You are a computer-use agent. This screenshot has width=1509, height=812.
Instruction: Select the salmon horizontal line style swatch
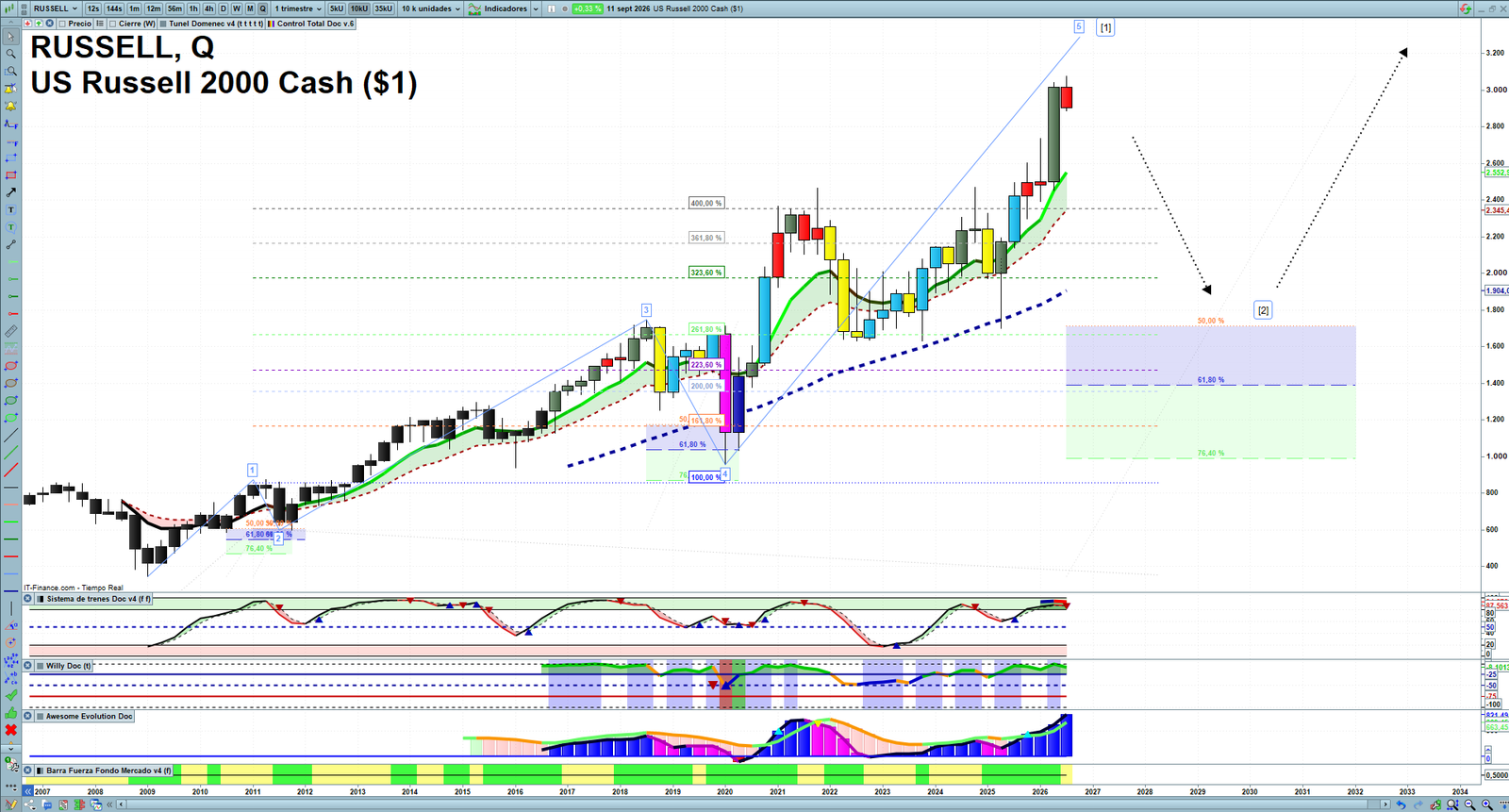pos(11,505)
